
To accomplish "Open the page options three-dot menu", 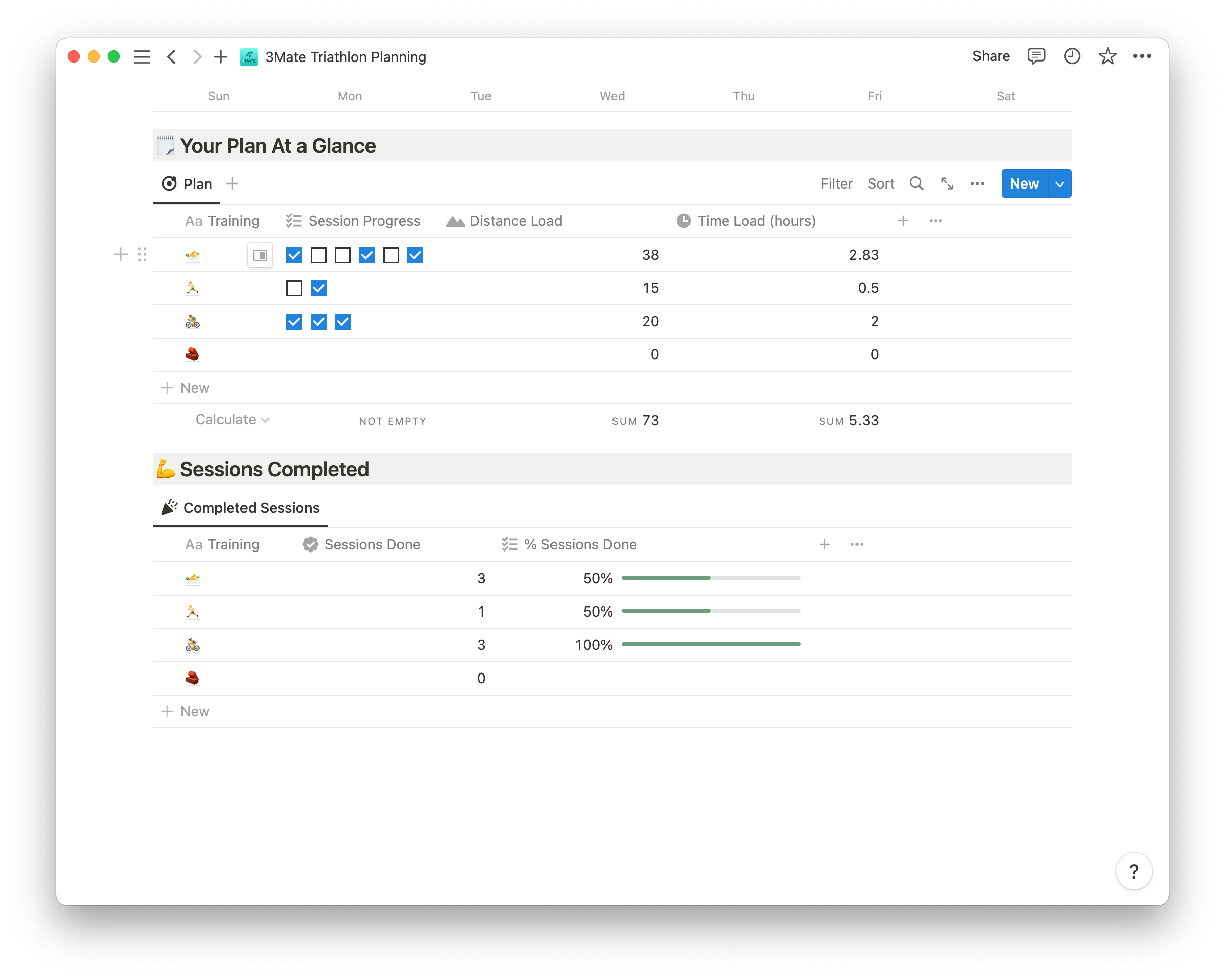I will pyautogui.click(x=1142, y=56).
